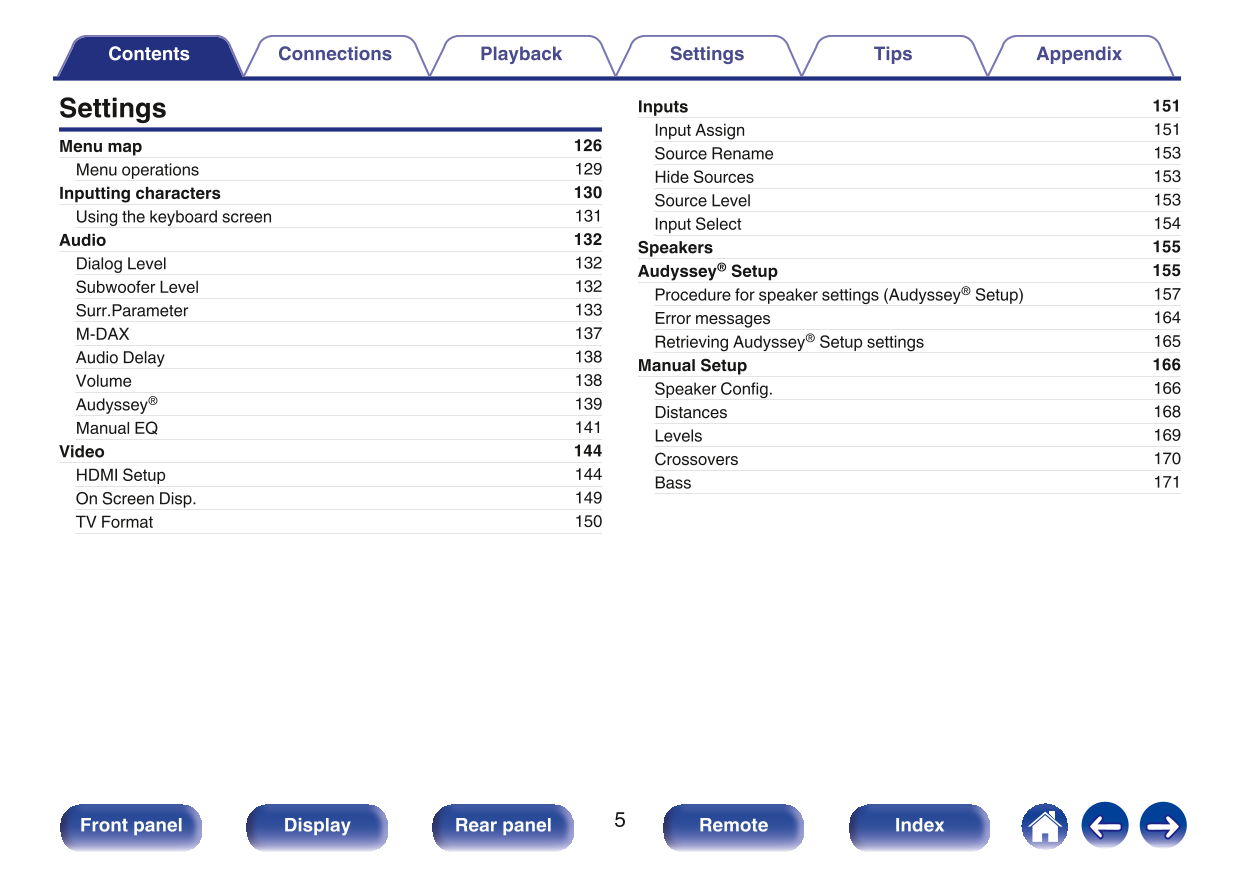Screen dimensions: 1240x874
Task: Click the Home icon
Action: click(1044, 826)
